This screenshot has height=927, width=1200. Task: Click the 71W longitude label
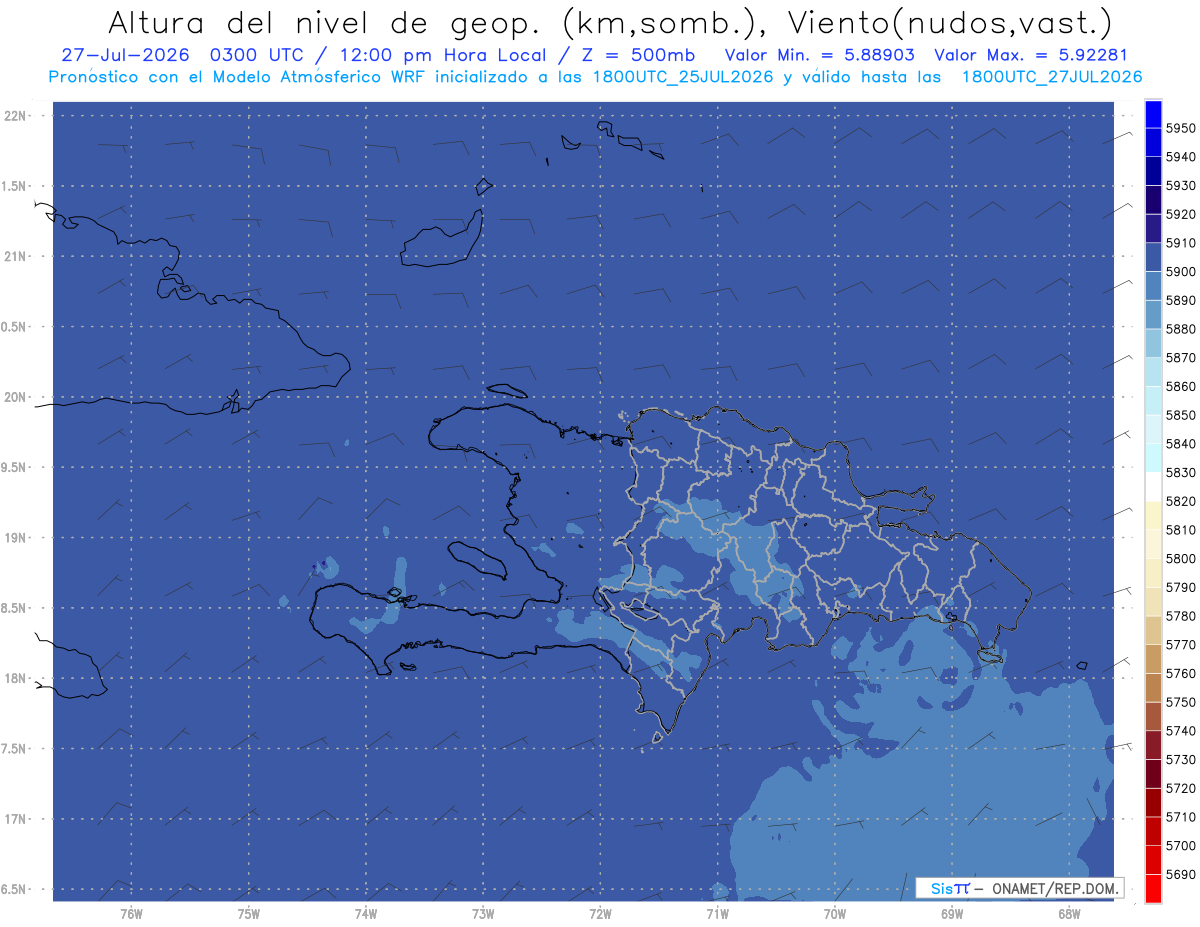click(717, 914)
